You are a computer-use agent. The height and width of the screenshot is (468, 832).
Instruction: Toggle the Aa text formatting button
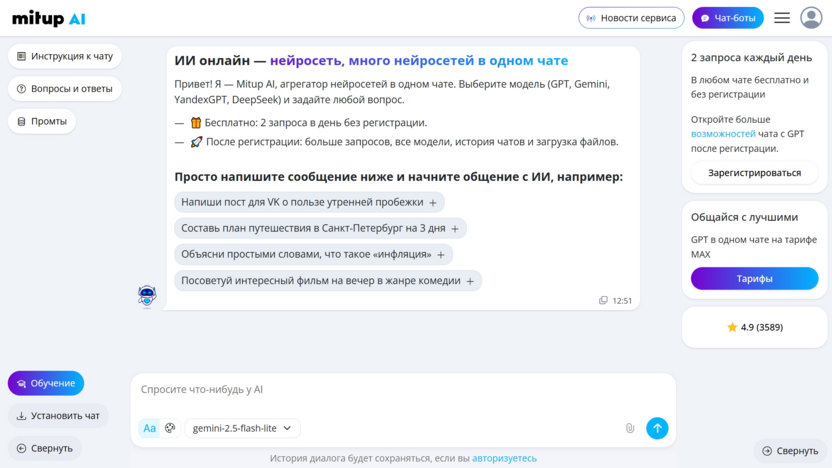point(150,428)
